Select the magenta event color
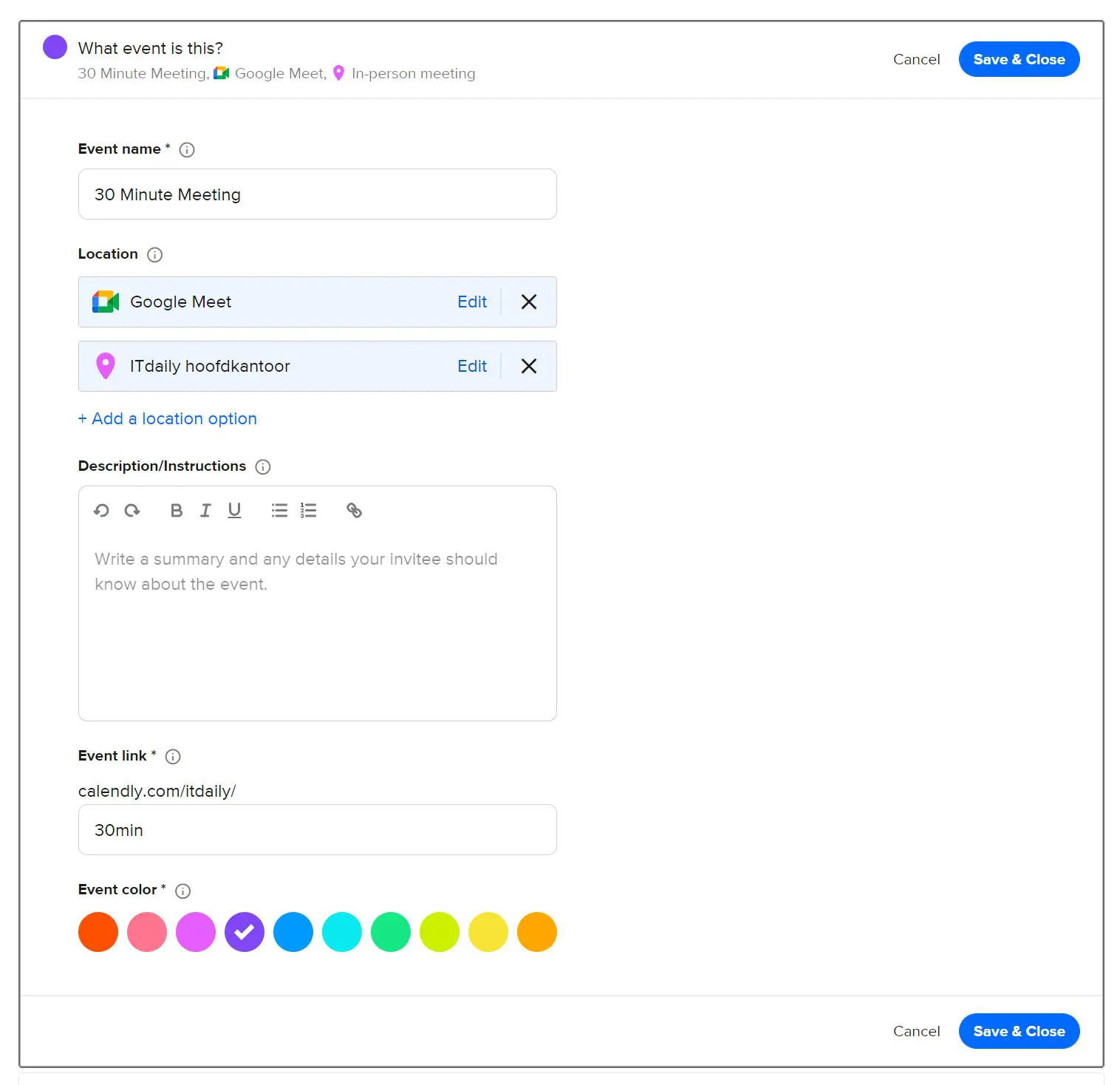 pyautogui.click(x=196, y=932)
